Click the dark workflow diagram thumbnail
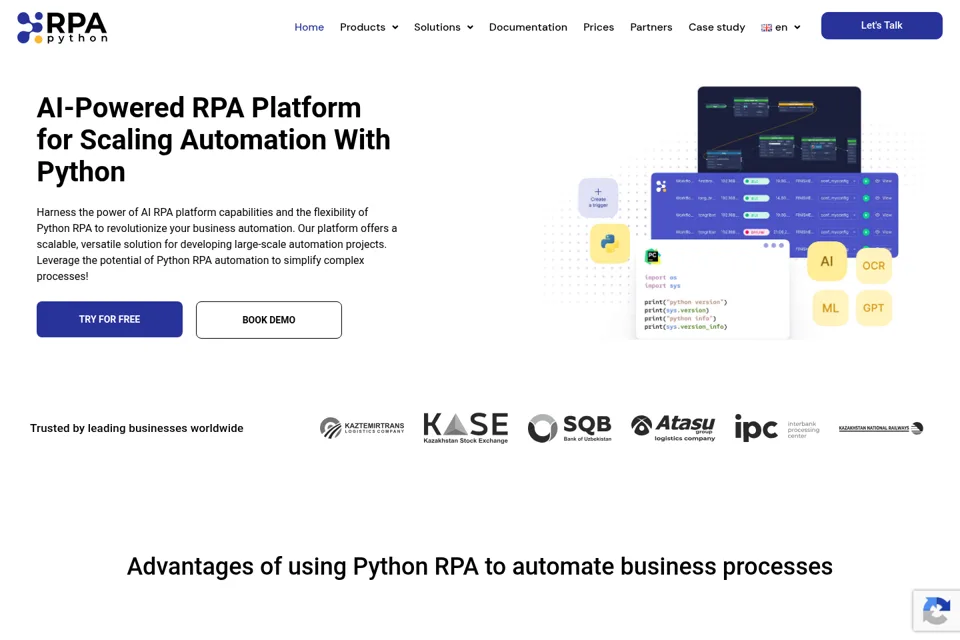This screenshot has width=960, height=640. [x=779, y=129]
